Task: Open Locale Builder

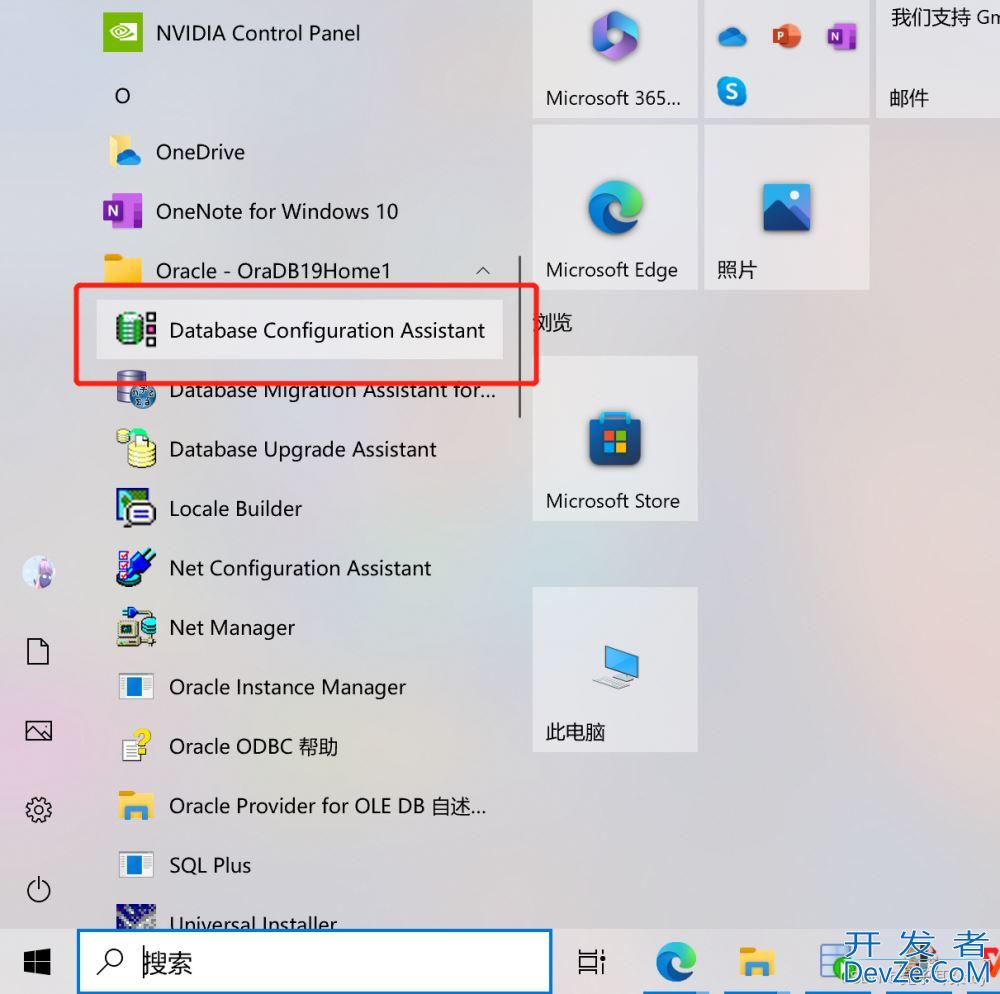Action: pyautogui.click(x=300, y=508)
